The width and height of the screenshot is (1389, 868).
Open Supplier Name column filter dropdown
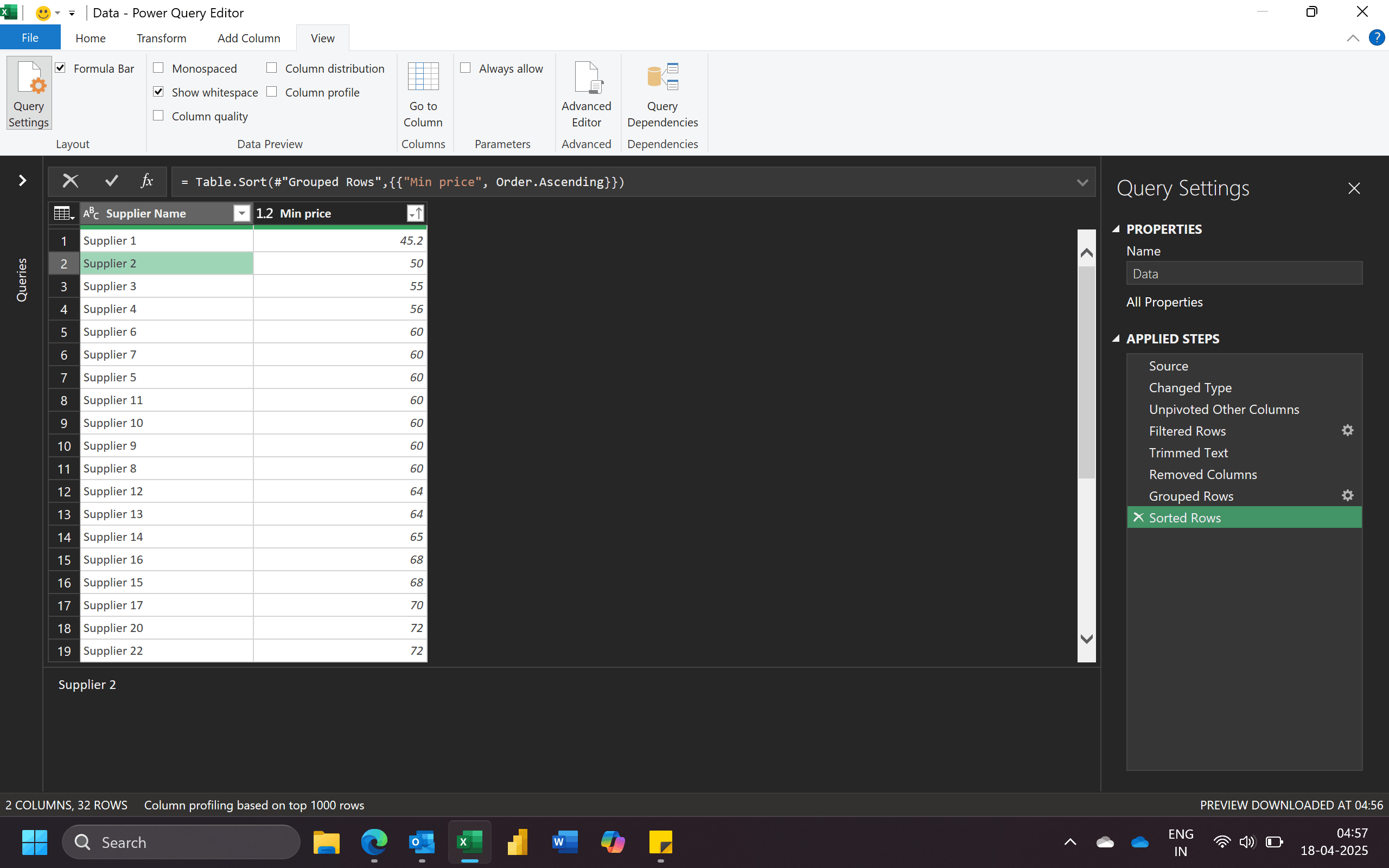point(241,214)
